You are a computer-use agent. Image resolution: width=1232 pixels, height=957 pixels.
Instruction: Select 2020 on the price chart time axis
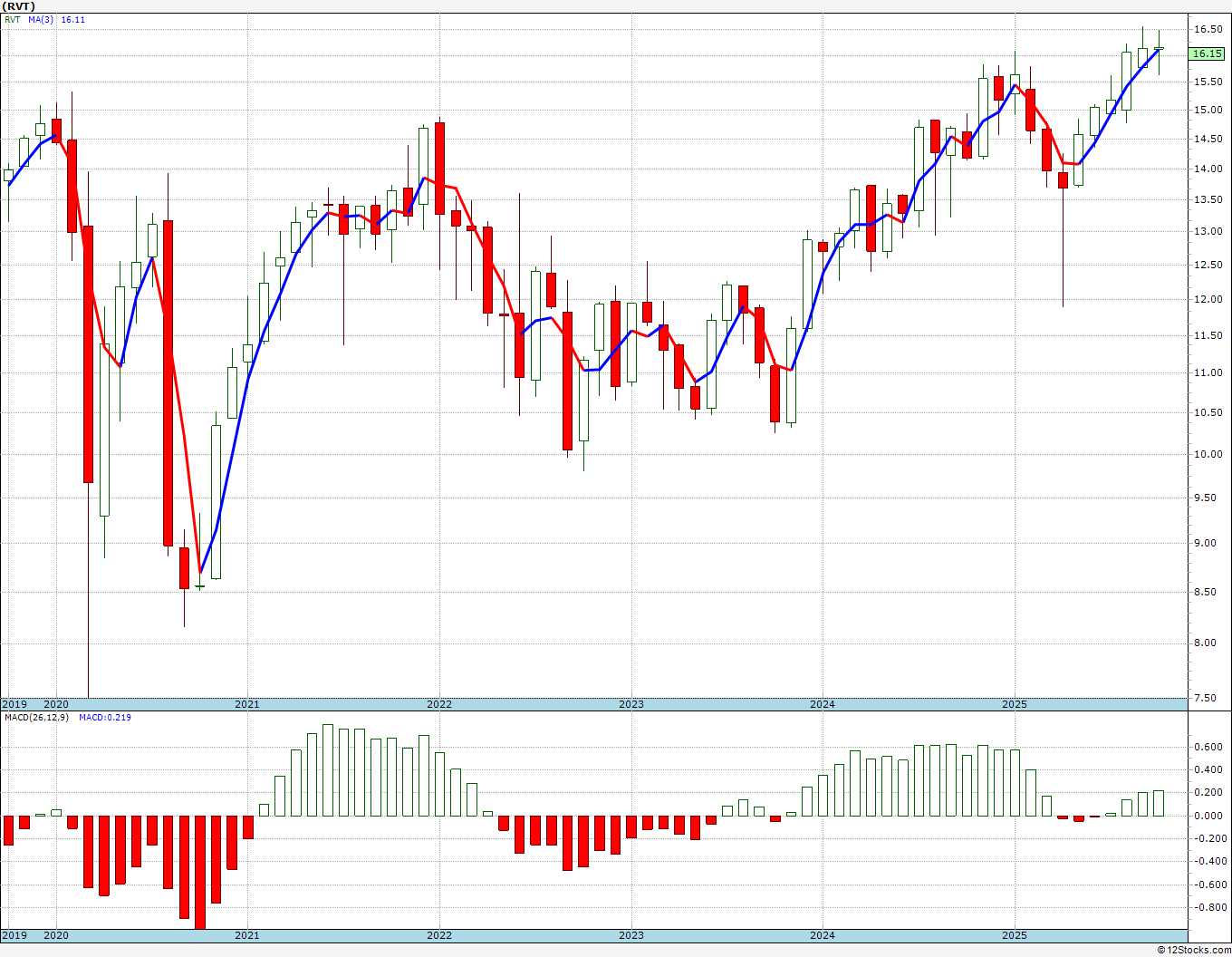pyautogui.click(x=56, y=704)
